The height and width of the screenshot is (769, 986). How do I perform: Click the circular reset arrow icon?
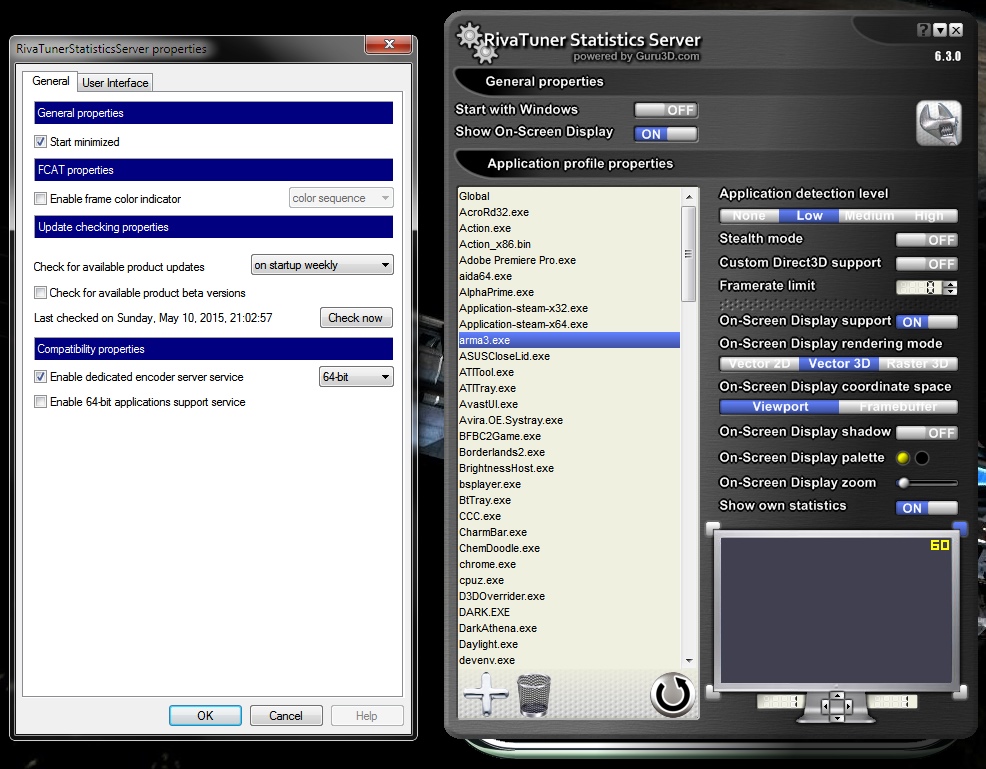pyautogui.click(x=672, y=695)
